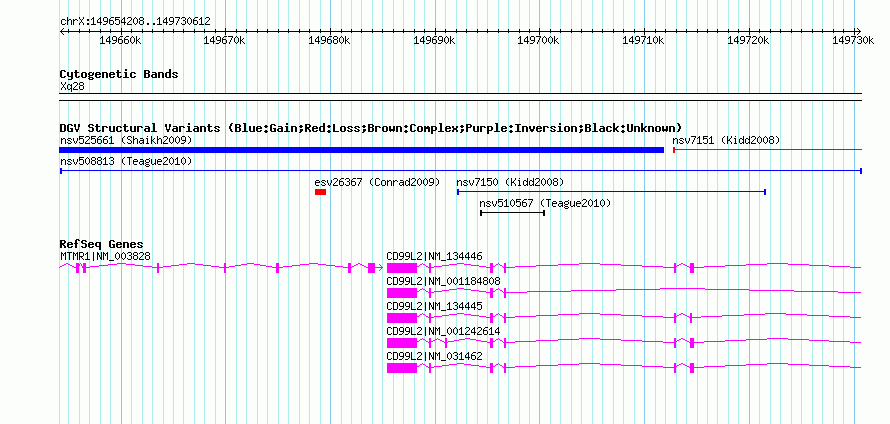Select the black nsv510567 variant line
The height and width of the screenshot is (424, 890).
tap(513, 213)
